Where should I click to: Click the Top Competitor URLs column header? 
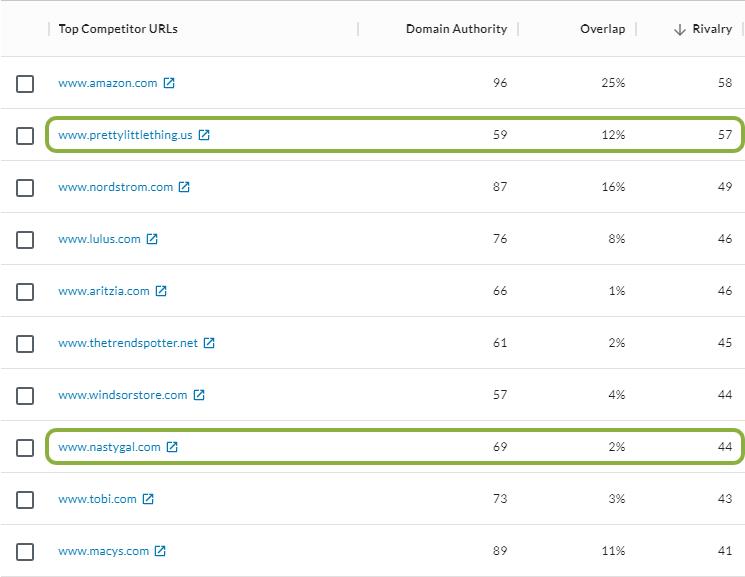117,29
